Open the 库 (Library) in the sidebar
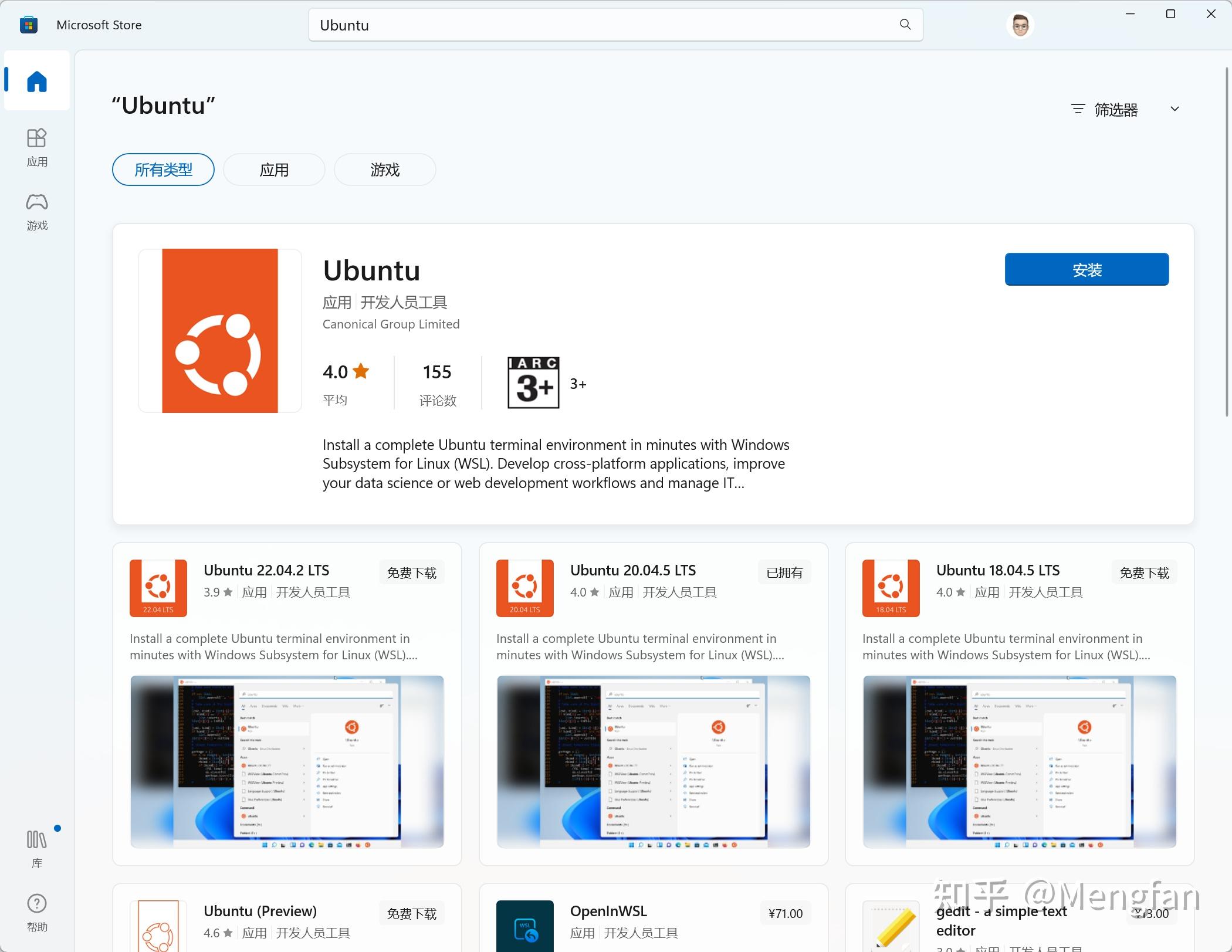 (37, 849)
